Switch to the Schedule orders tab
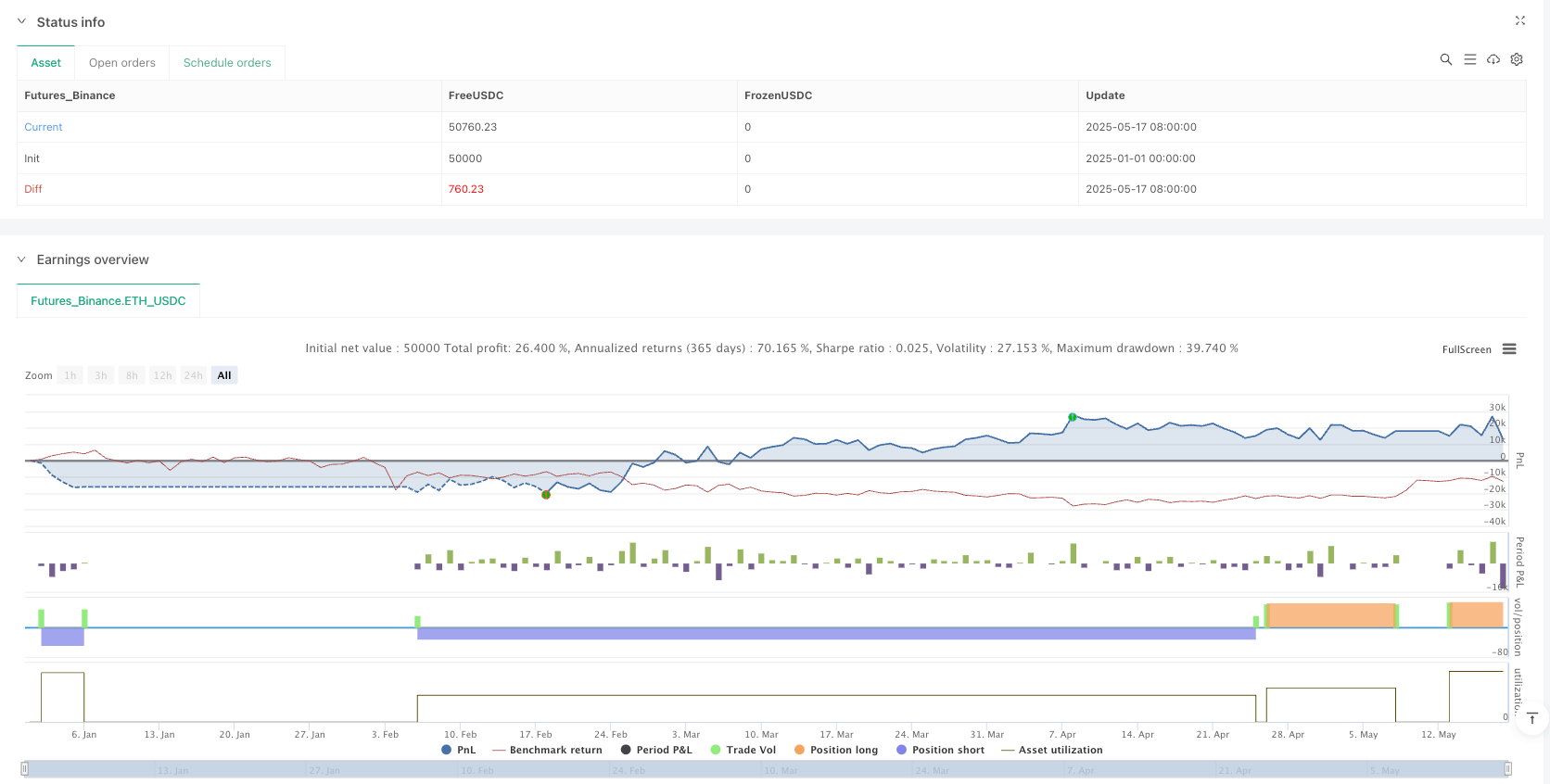 [x=227, y=63]
